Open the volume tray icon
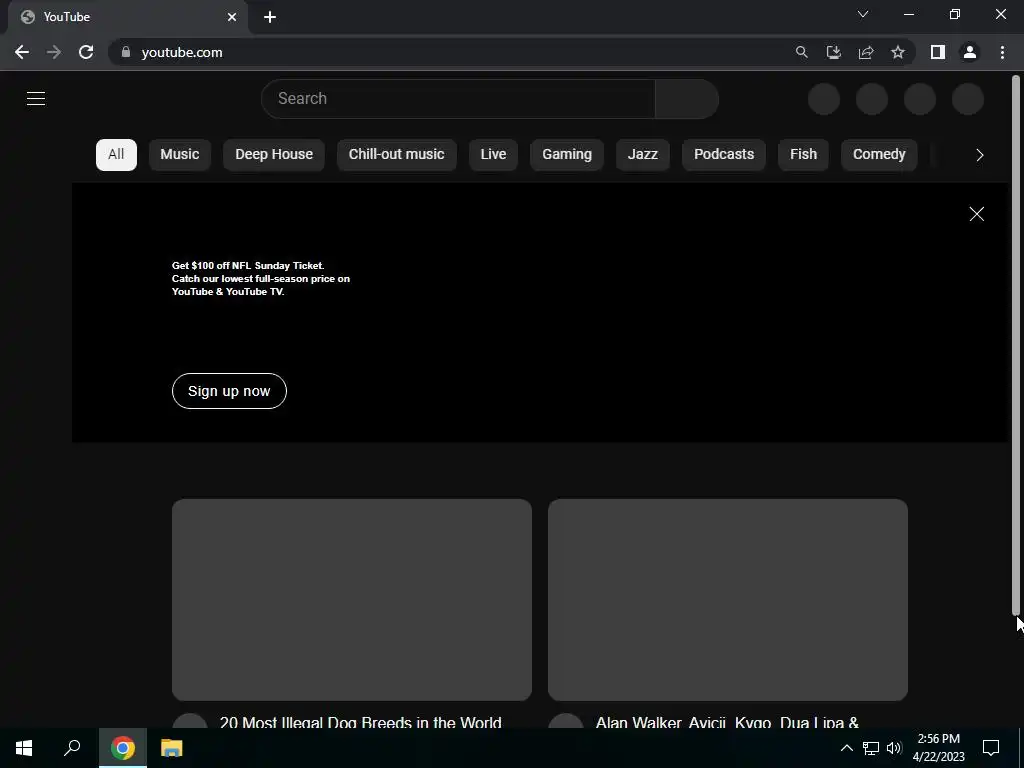The height and width of the screenshot is (768, 1024). (x=894, y=748)
